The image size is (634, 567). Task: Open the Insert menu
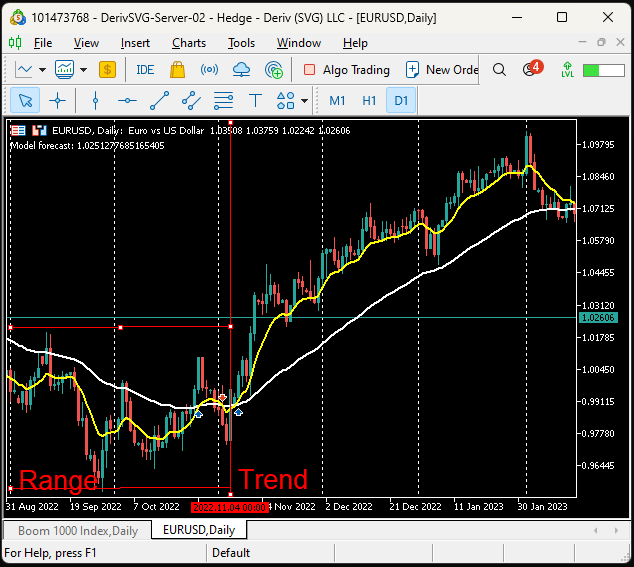[x=135, y=43]
